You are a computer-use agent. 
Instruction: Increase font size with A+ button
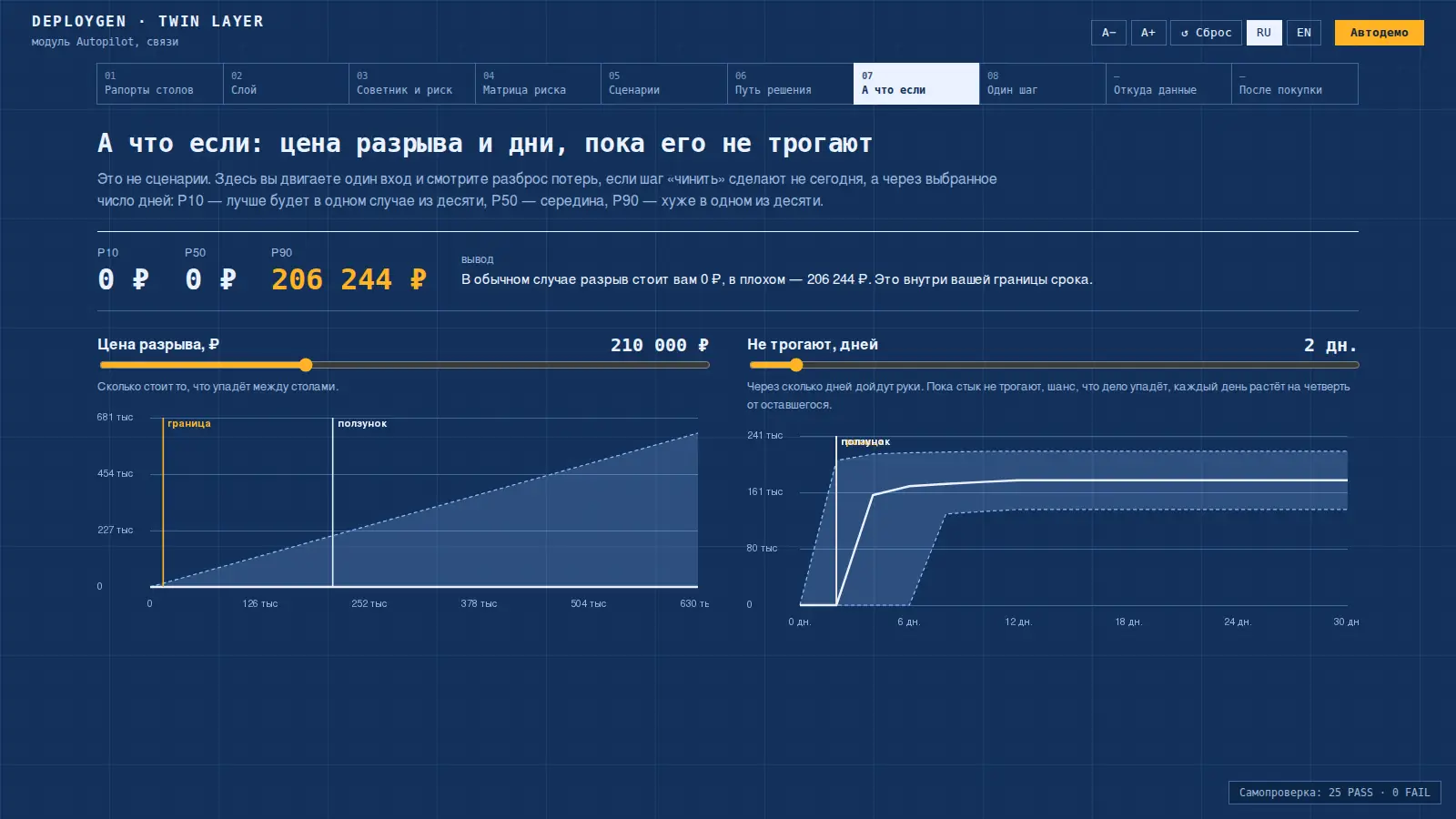(x=1148, y=33)
